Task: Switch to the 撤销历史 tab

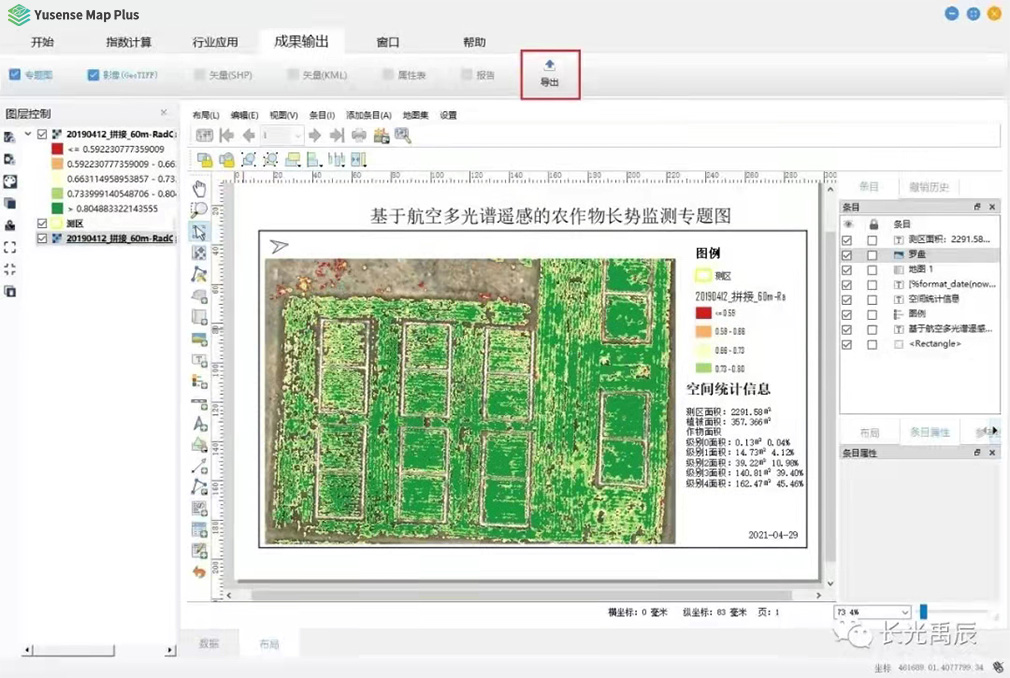Action: pos(929,187)
